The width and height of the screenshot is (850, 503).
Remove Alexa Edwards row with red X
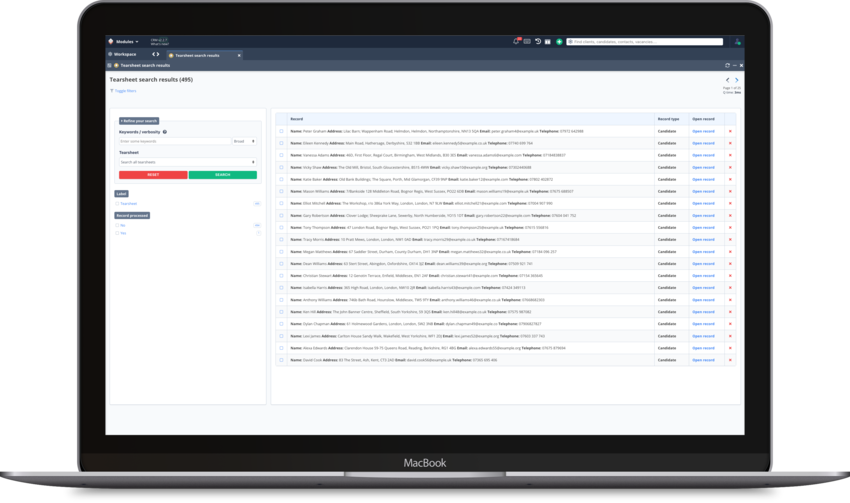pos(730,348)
